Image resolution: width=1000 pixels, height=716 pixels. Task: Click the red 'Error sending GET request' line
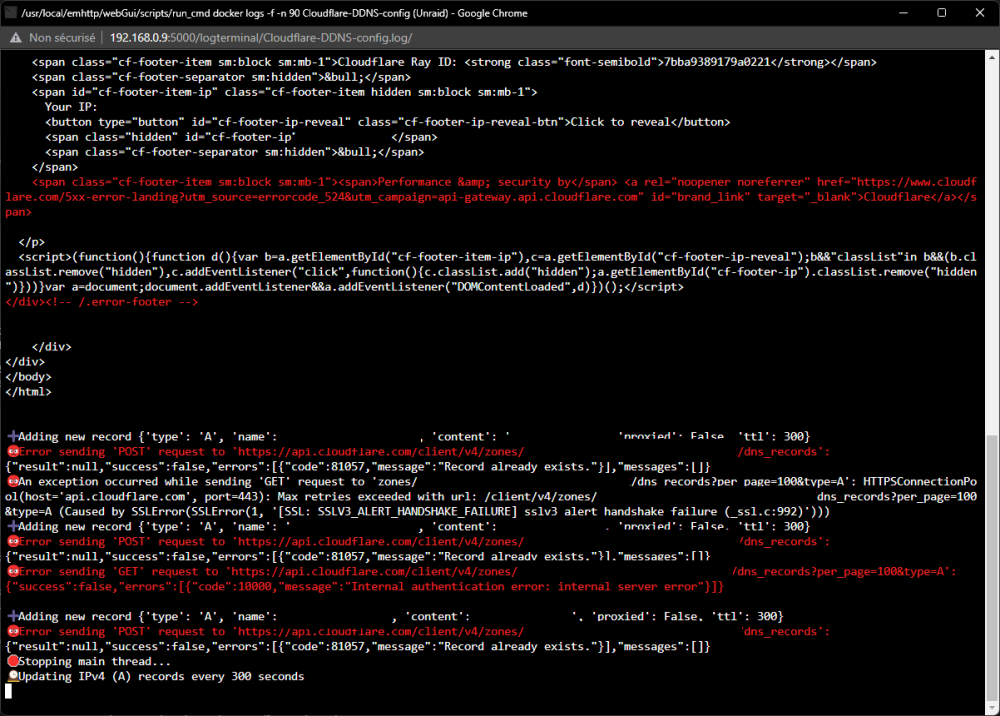(482, 572)
